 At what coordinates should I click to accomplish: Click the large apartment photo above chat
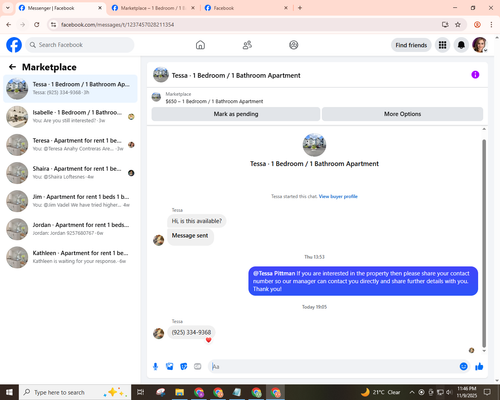(314, 145)
